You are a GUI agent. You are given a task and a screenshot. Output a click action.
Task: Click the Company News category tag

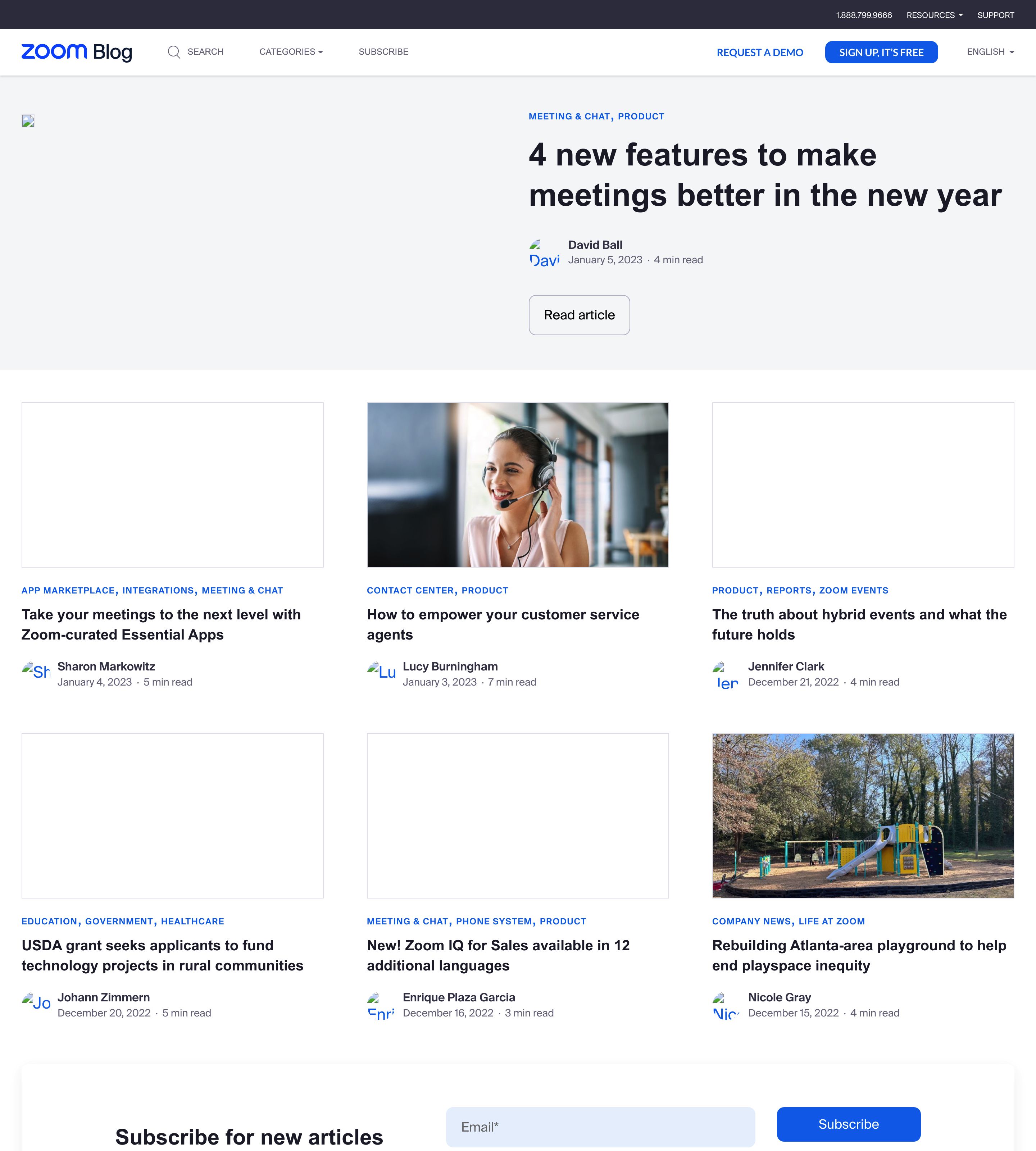751,921
